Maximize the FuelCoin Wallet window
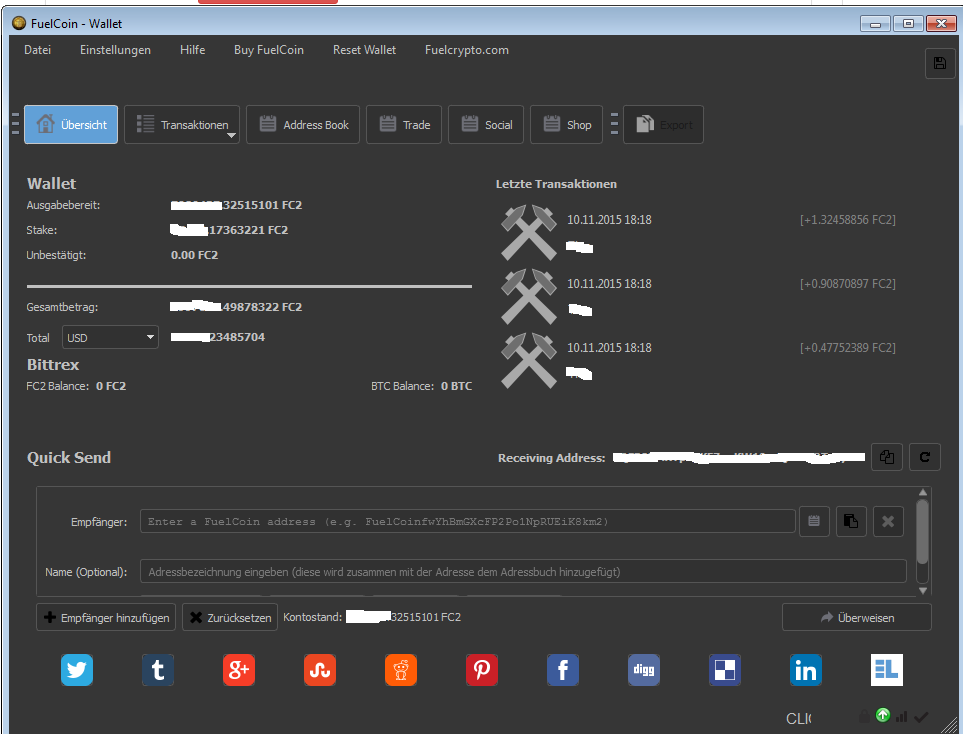 (x=908, y=24)
